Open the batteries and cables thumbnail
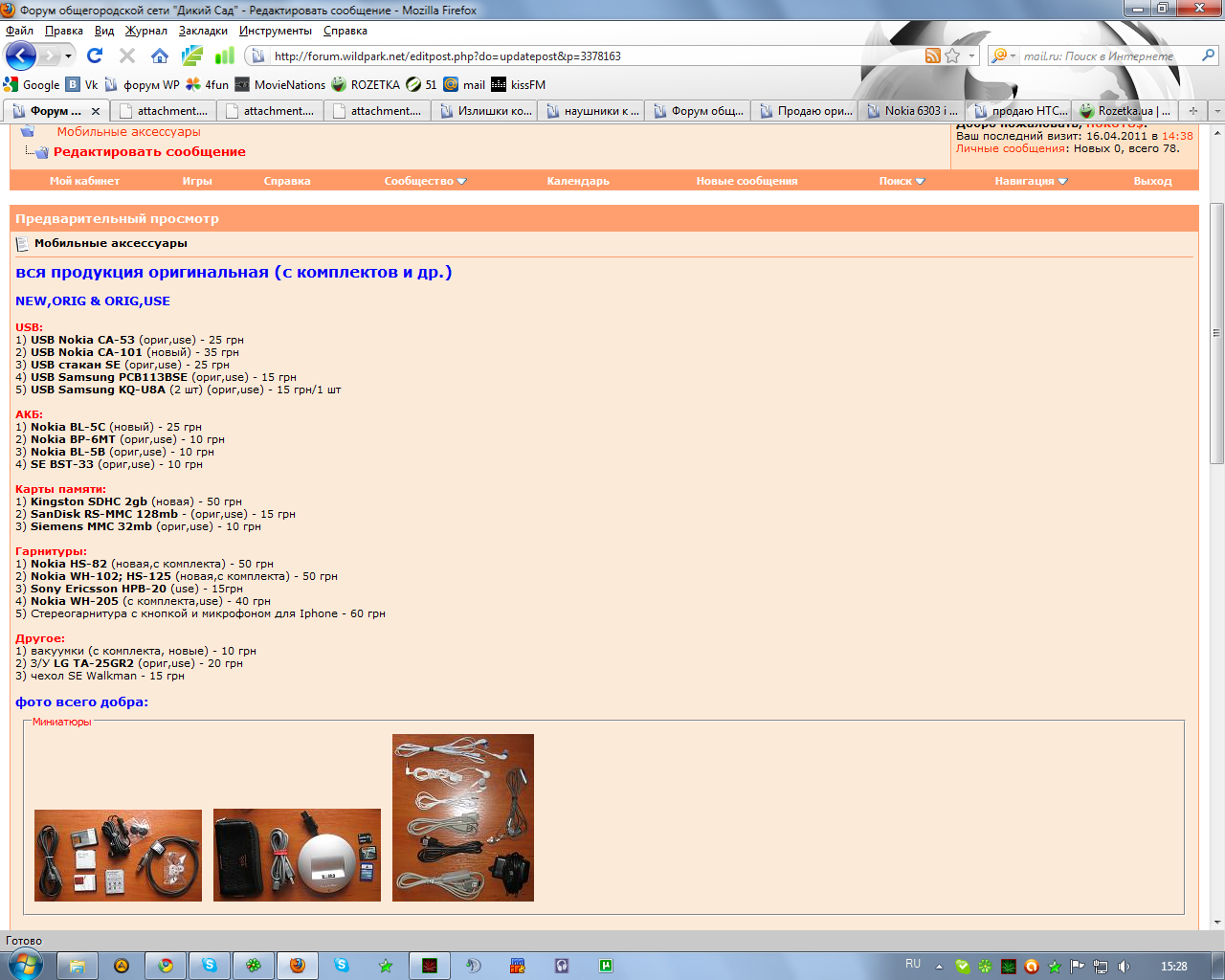This screenshot has height=980, width=1225. click(x=118, y=856)
